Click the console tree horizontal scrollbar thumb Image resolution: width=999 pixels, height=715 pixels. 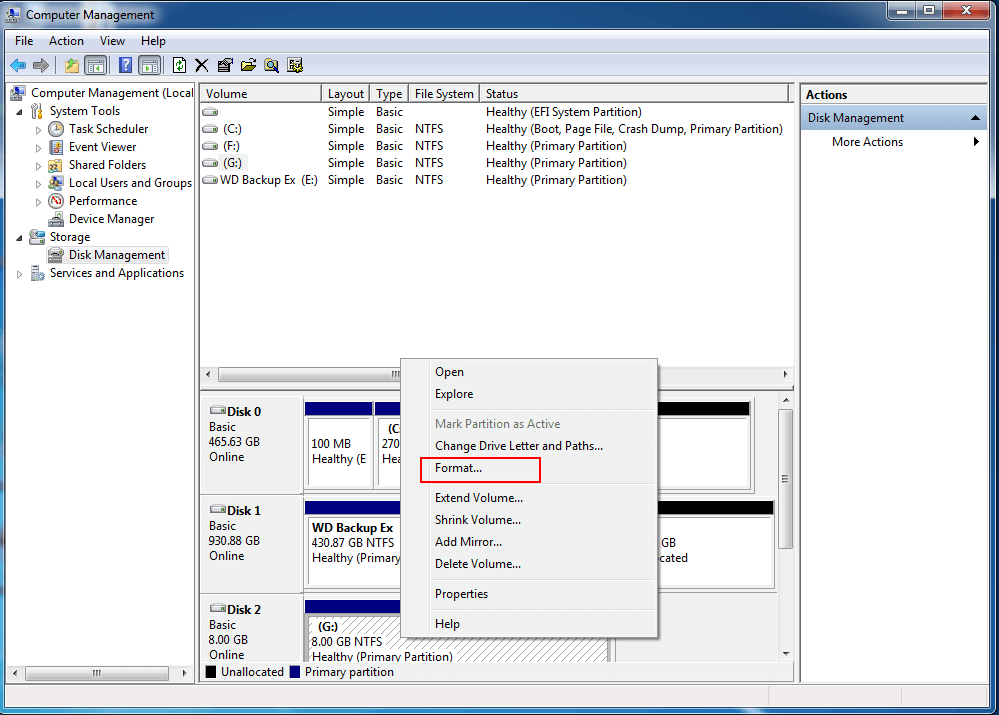(x=96, y=673)
